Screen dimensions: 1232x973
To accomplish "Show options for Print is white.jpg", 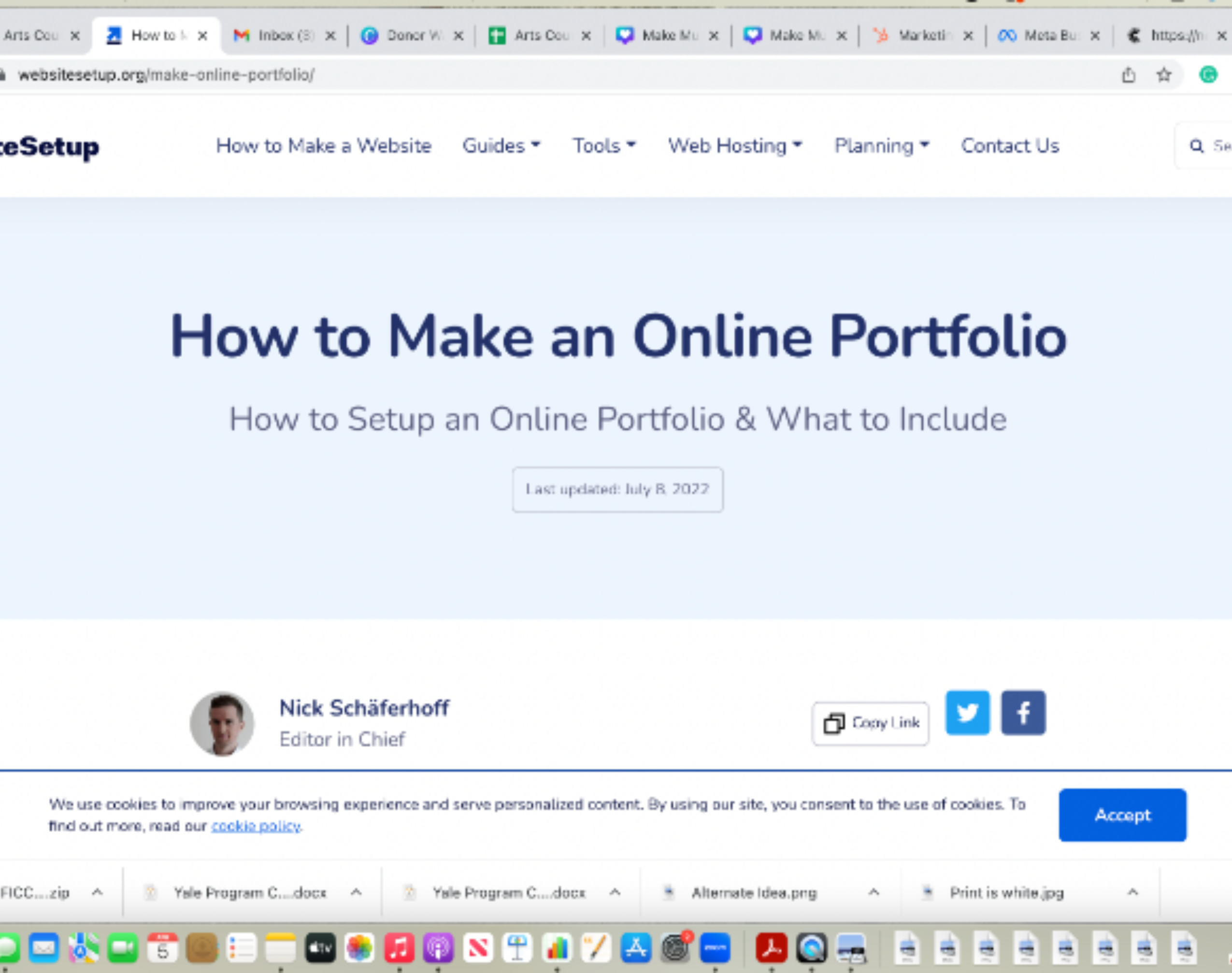I will 1132,892.
